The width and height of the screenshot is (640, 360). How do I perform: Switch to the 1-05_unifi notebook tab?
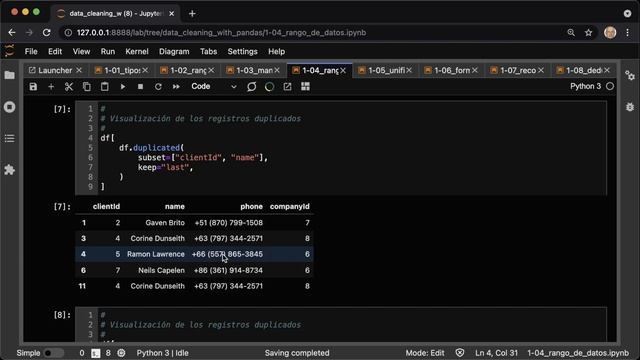386,70
